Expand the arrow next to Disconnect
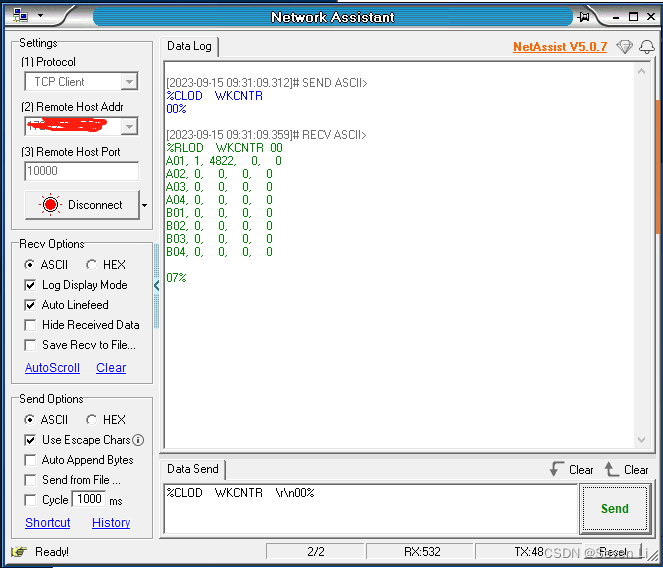The width and height of the screenshot is (663, 568). [145, 205]
